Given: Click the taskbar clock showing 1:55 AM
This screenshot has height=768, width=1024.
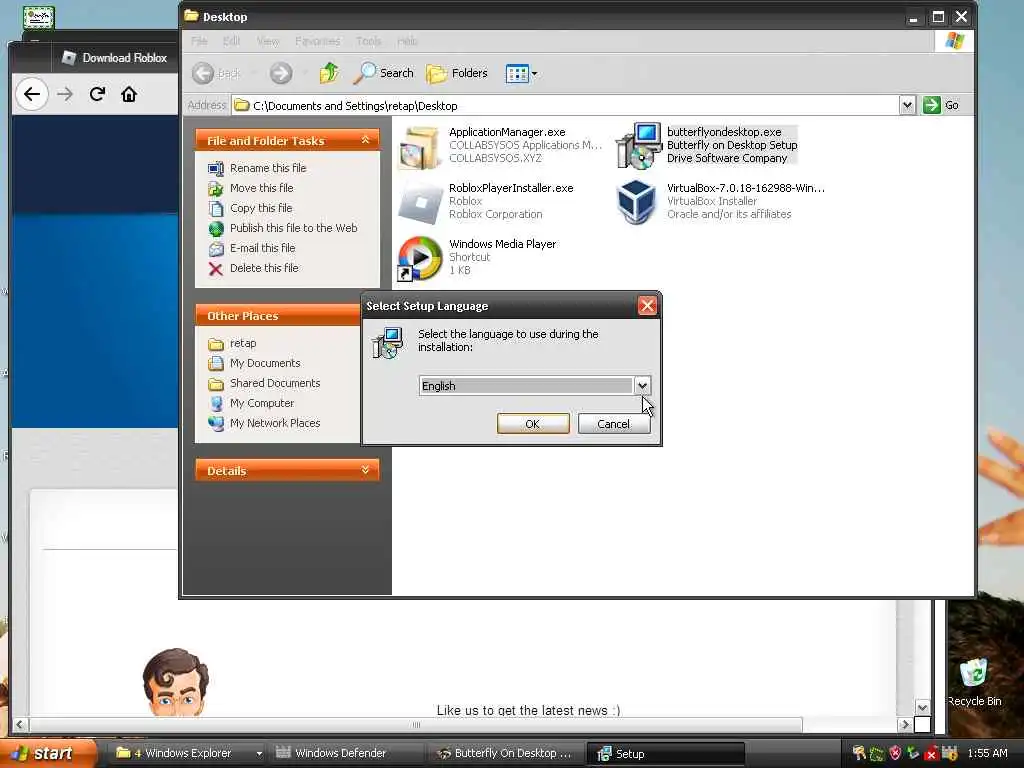Looking at the screenshot, I should click(x=987, y=753).
